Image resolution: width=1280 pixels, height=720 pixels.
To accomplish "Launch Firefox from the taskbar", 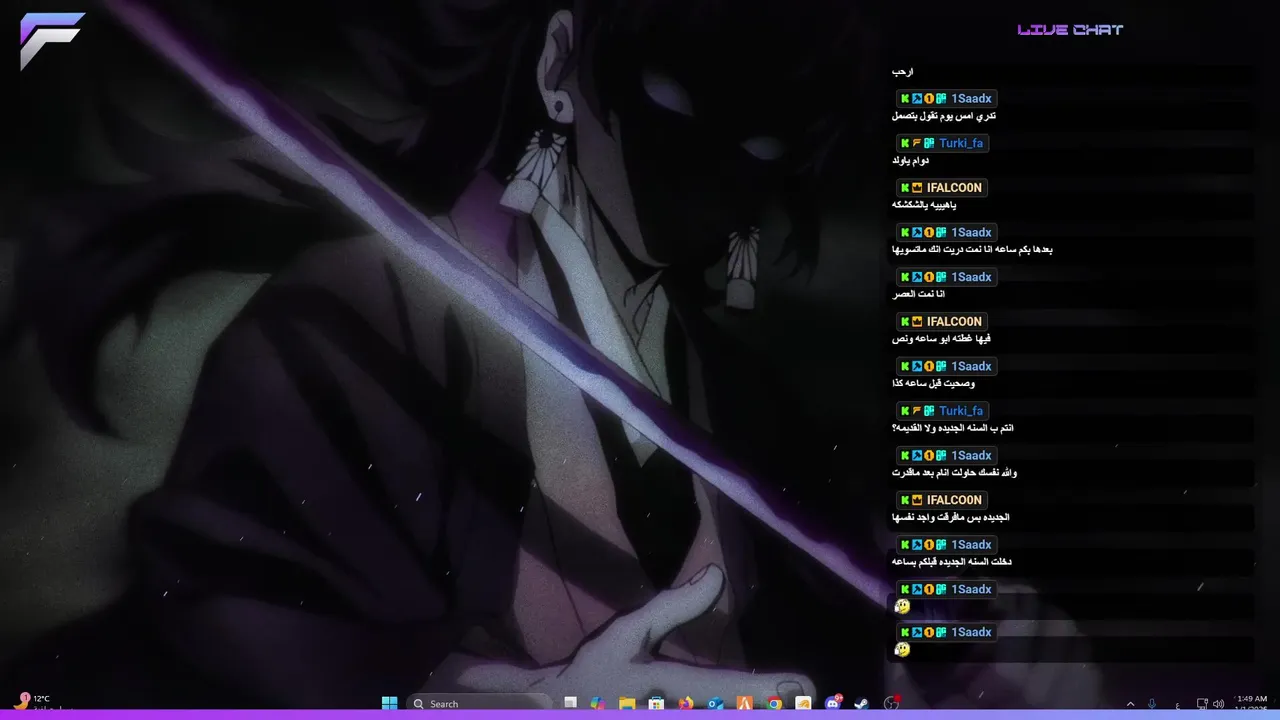I will tap(686, 703).
